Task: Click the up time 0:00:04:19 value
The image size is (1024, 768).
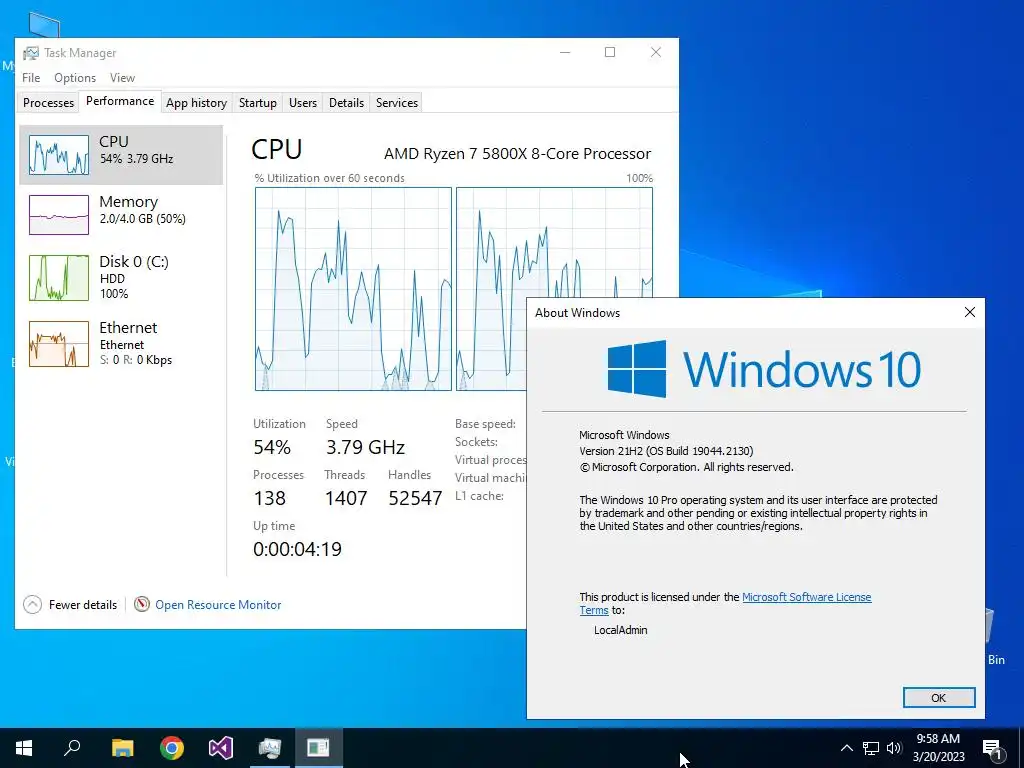Action: 297,549
